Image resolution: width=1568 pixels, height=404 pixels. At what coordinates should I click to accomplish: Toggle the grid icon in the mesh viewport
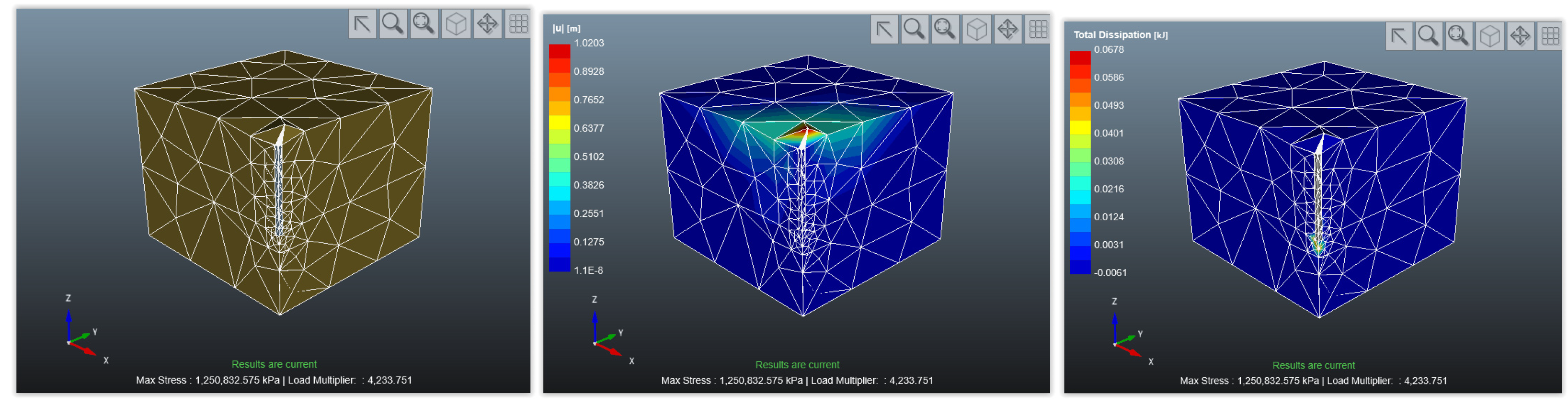pyautogui.click(x=518, y=24)
